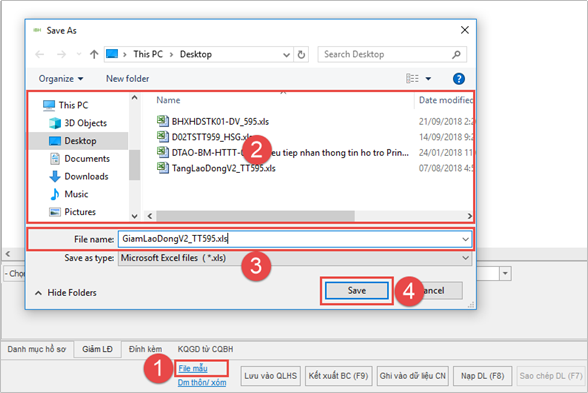This screenshot has height=393, width=588.
Task: Click Nạp DL (F8) button
Action: click(482, 376)
